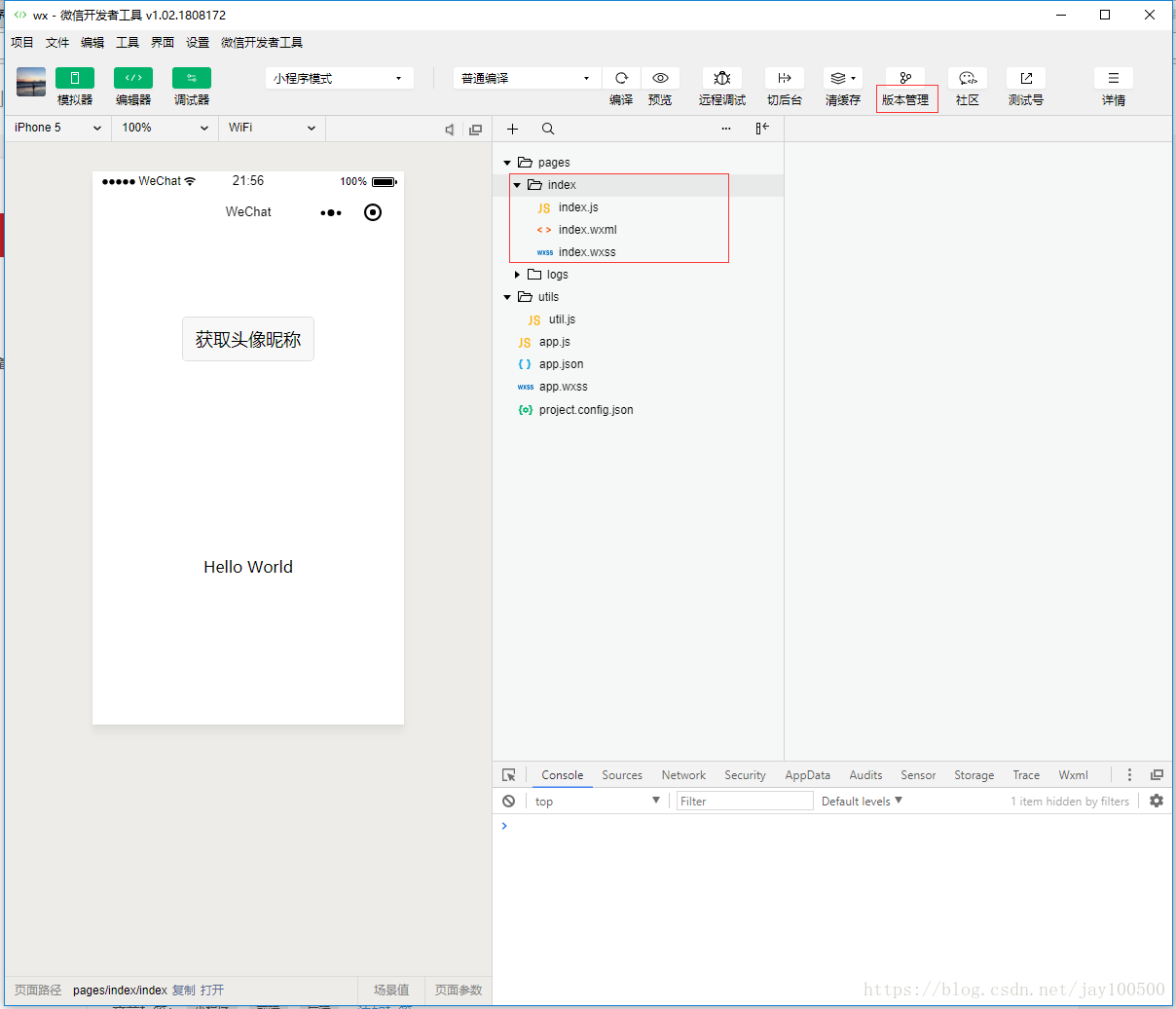
Task: Click the clear console icon
Action: [508, 801]
